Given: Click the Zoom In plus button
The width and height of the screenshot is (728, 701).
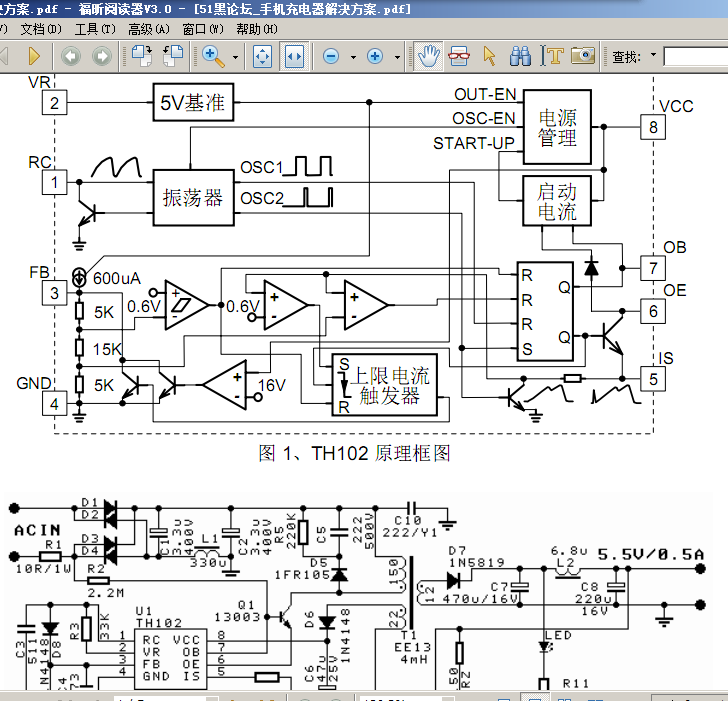Looking at the screenshot, I should click(x=375, y=57).
